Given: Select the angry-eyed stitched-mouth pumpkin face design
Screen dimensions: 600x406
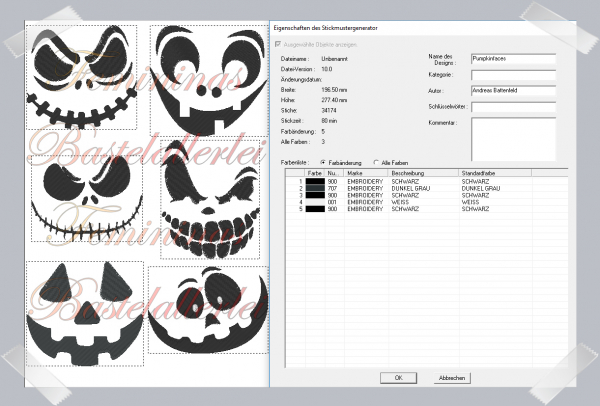Looking at the screenshot, I should click(82, 77).
